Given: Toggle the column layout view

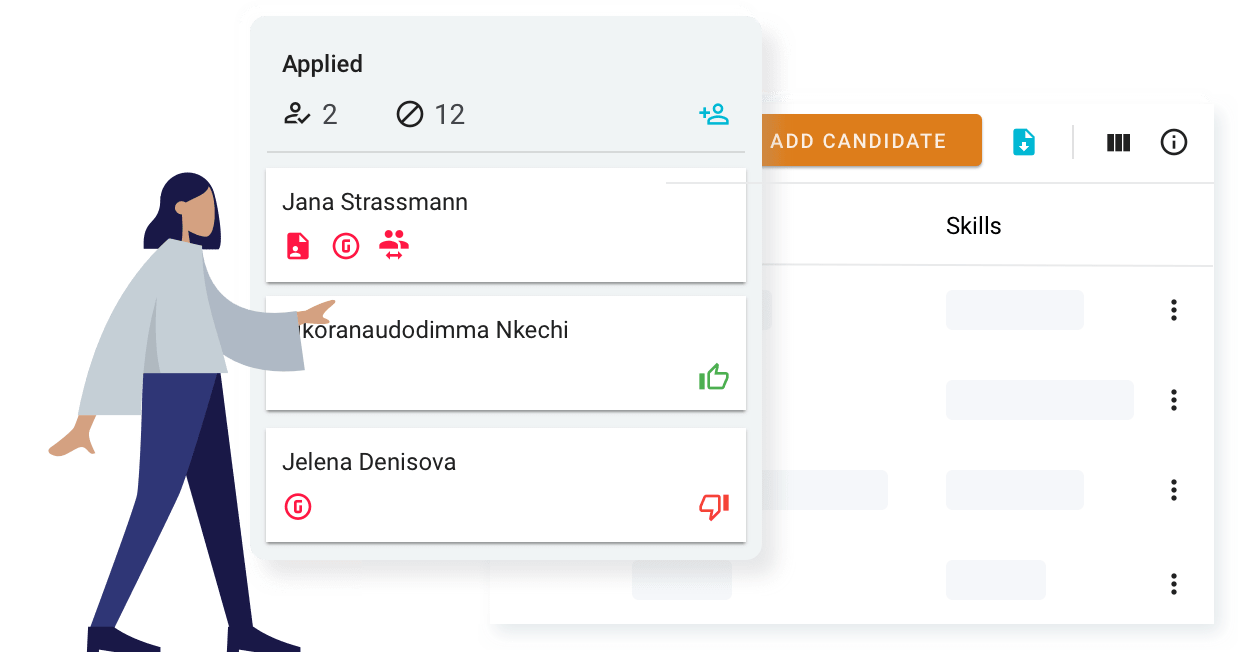Looking at the screenshot, I should (1119, 141).
